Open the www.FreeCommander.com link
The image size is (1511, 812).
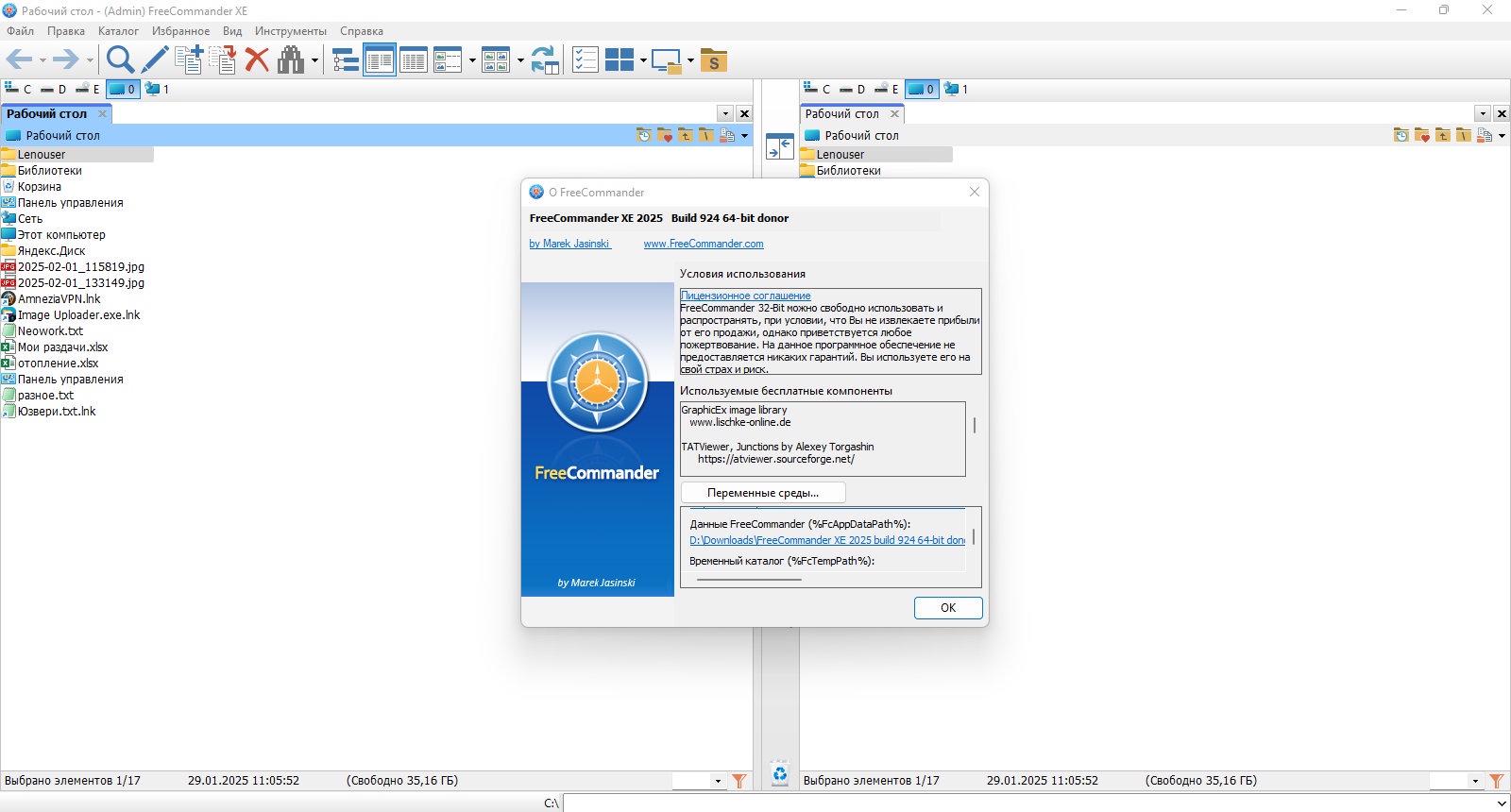pyautogui.click(x=704, y=244)
